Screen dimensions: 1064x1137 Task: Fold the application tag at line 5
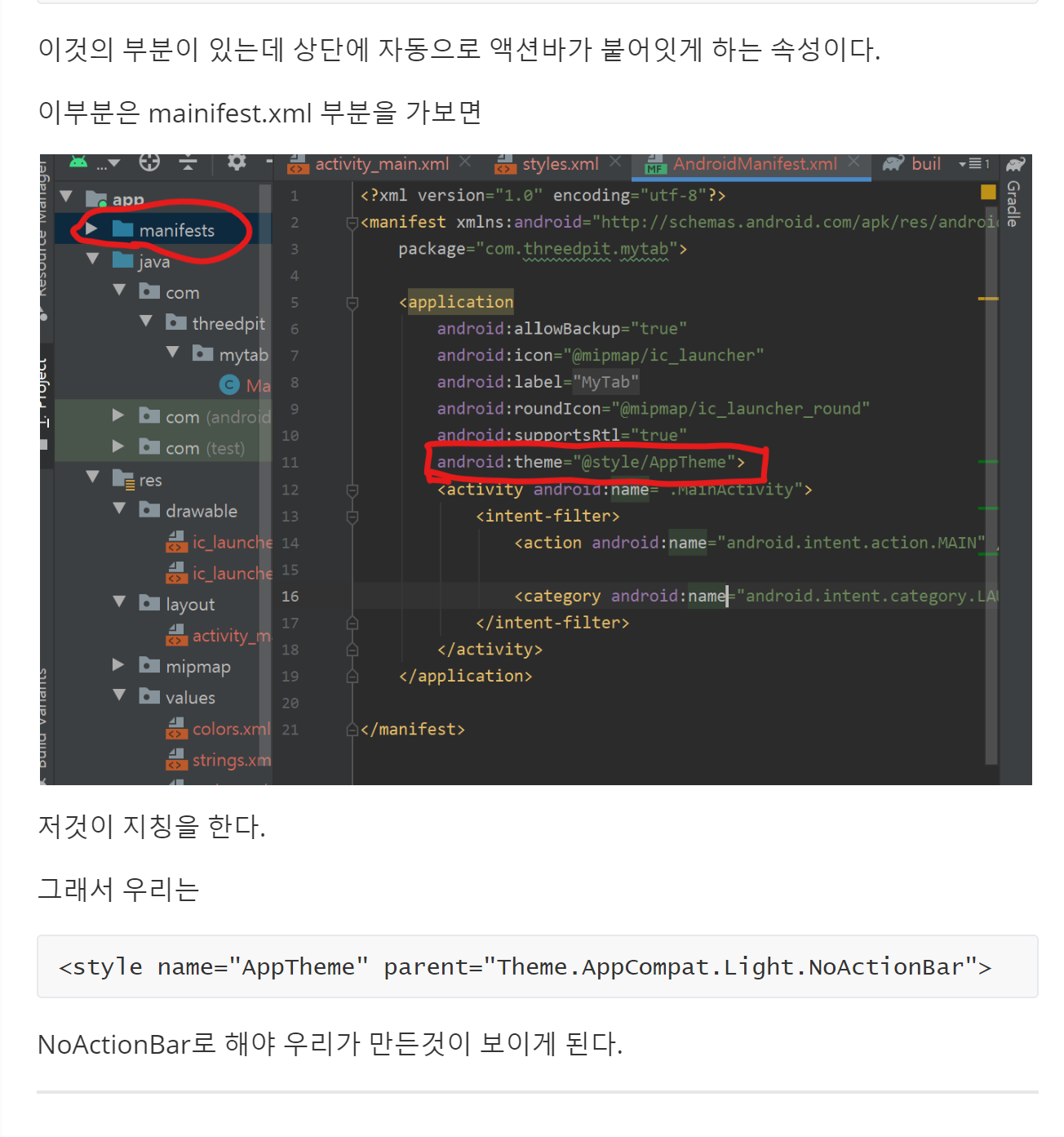pos(352,303)
